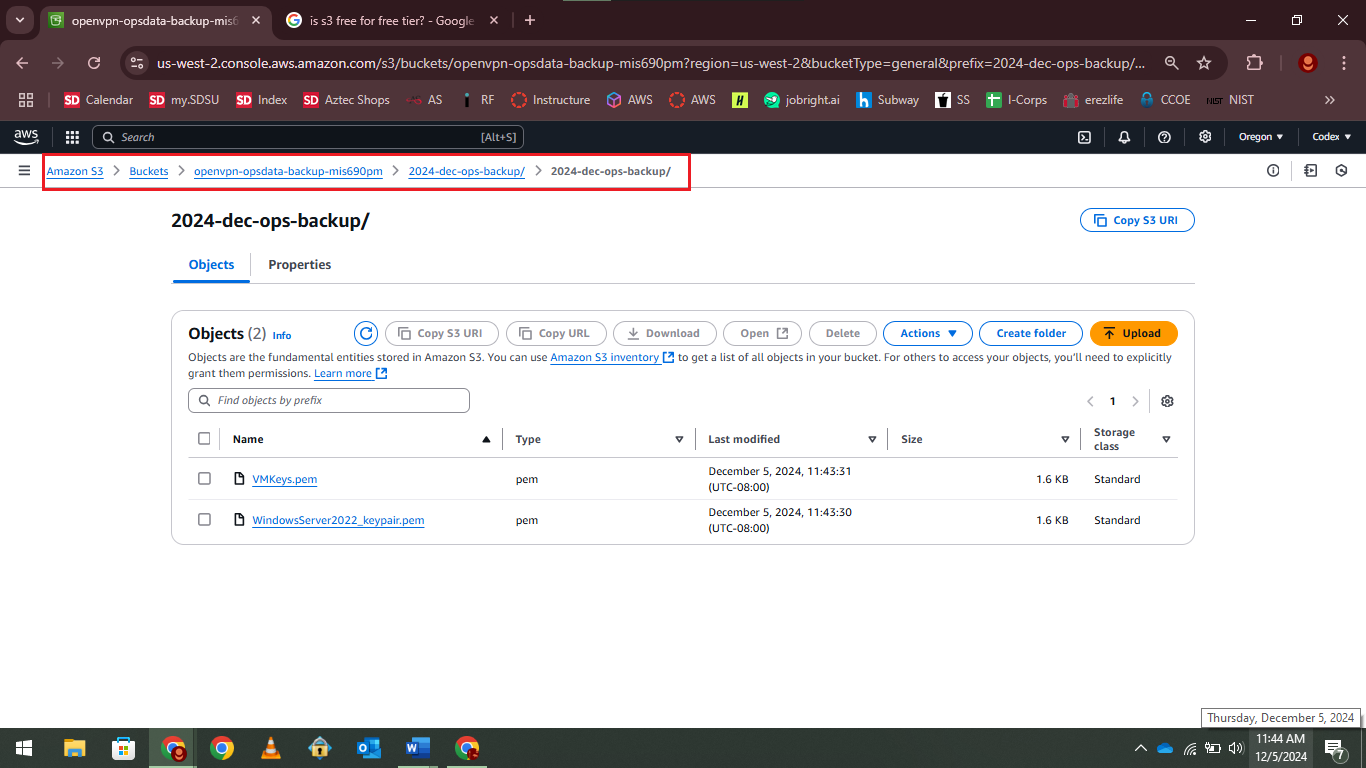The width and height of the screenshot is (1366, 768).
Task: Open WindowsServer2022_keypair.pem object link
Action: click(338, 520)
